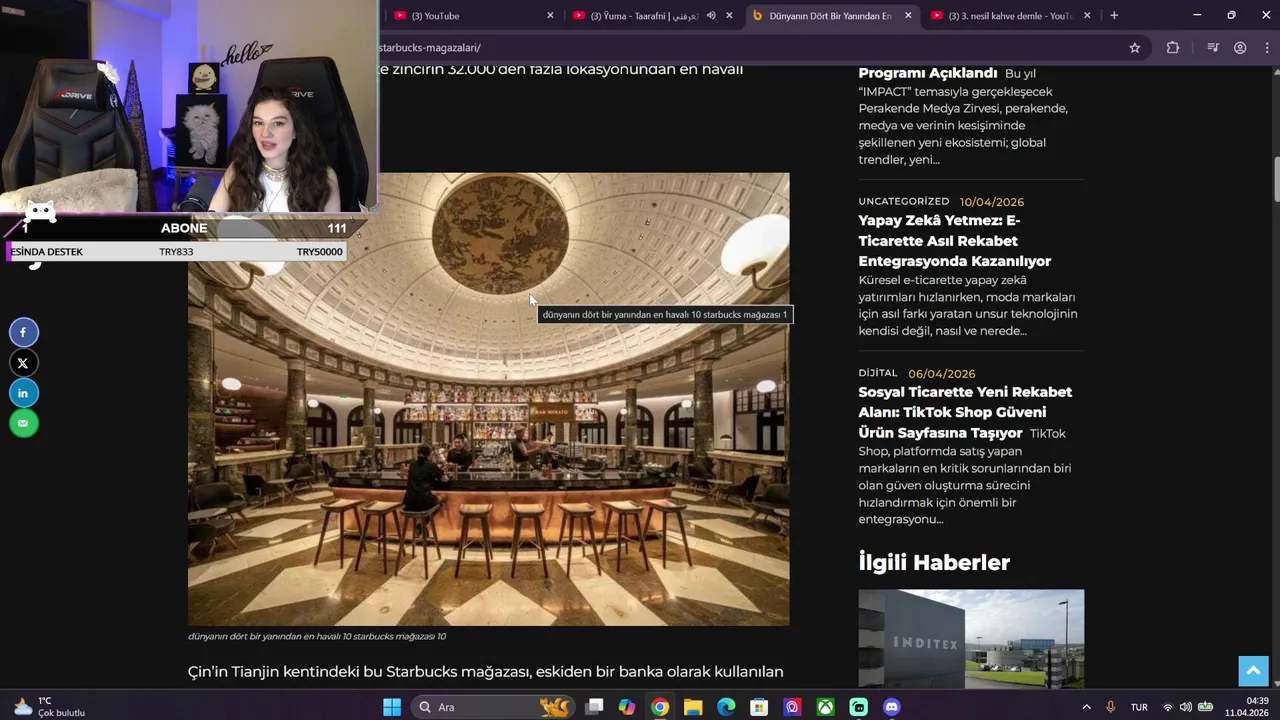The width and height of the screenshot is (1280, 720).
Task: Click the scroll-to-top arrow button
Action: click(x=1253, y=670)
